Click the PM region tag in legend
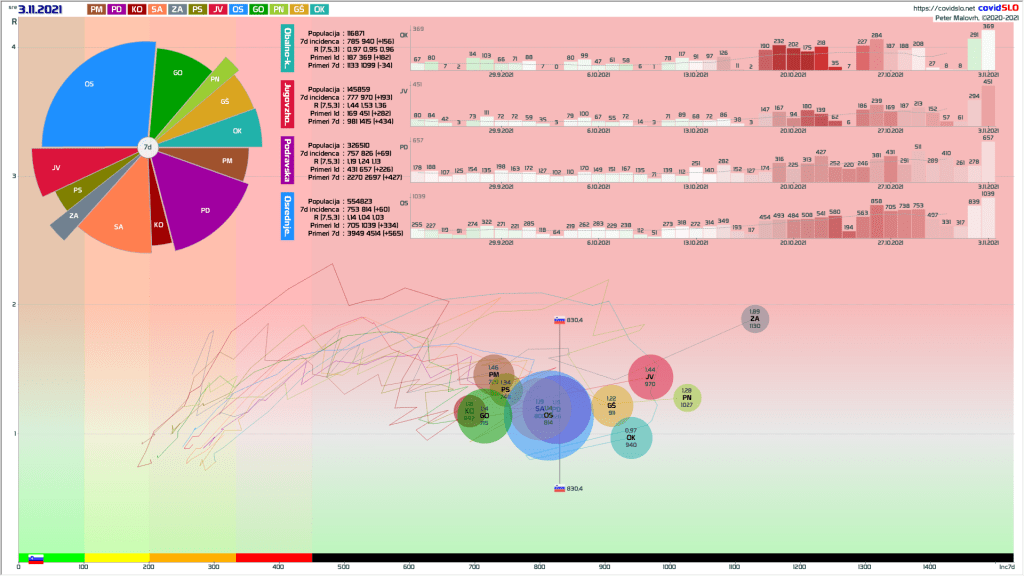This screenshot has height=576, width=1024. (x=95, y=9)
